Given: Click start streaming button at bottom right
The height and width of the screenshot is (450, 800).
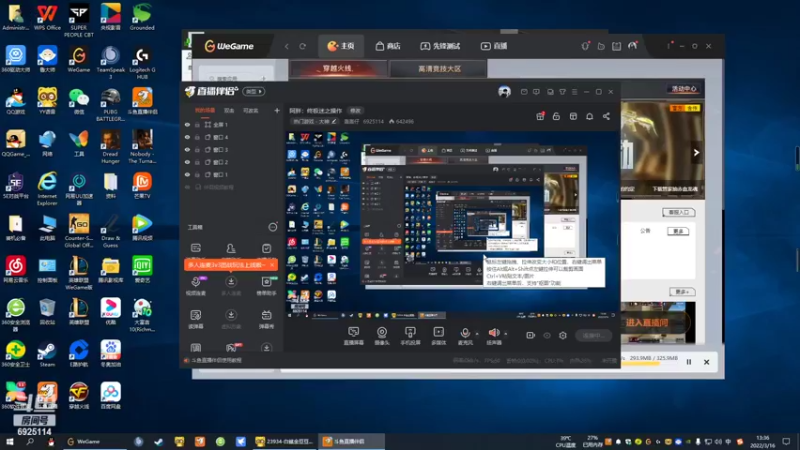Looking at the screenshot, I should click(x=593, y=335).
